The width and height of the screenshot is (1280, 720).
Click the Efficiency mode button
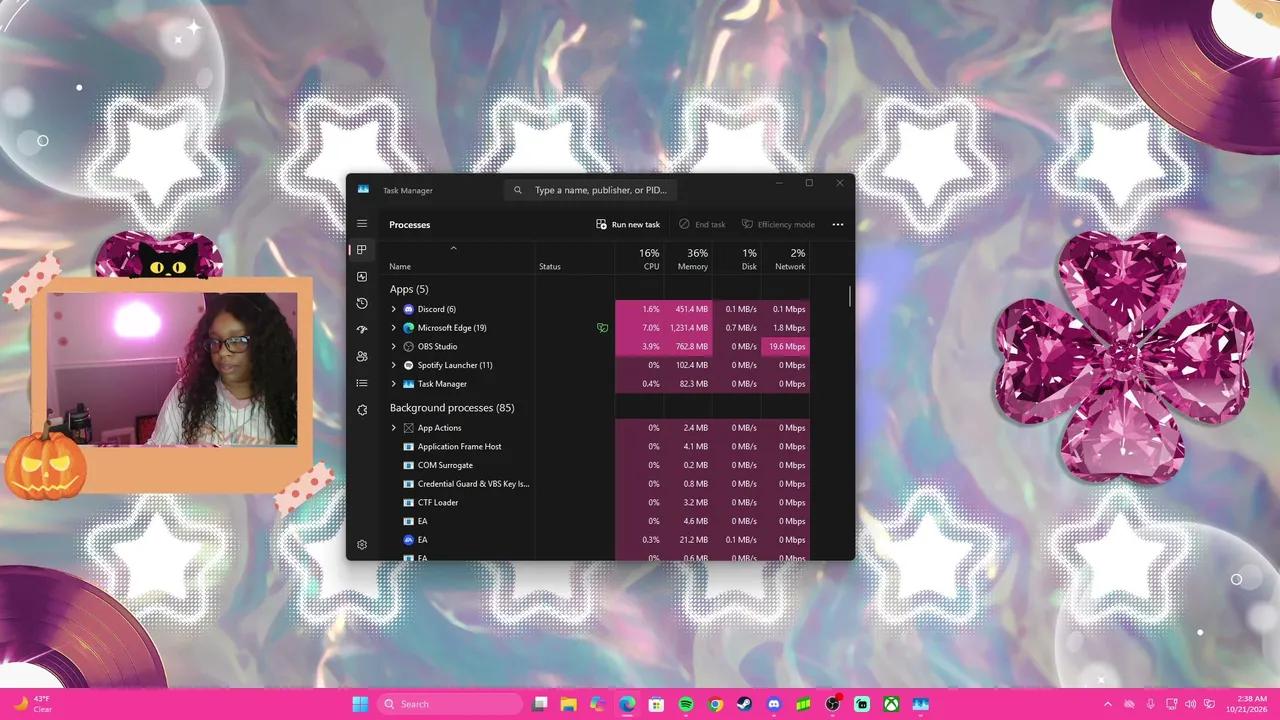click(778, 225)
